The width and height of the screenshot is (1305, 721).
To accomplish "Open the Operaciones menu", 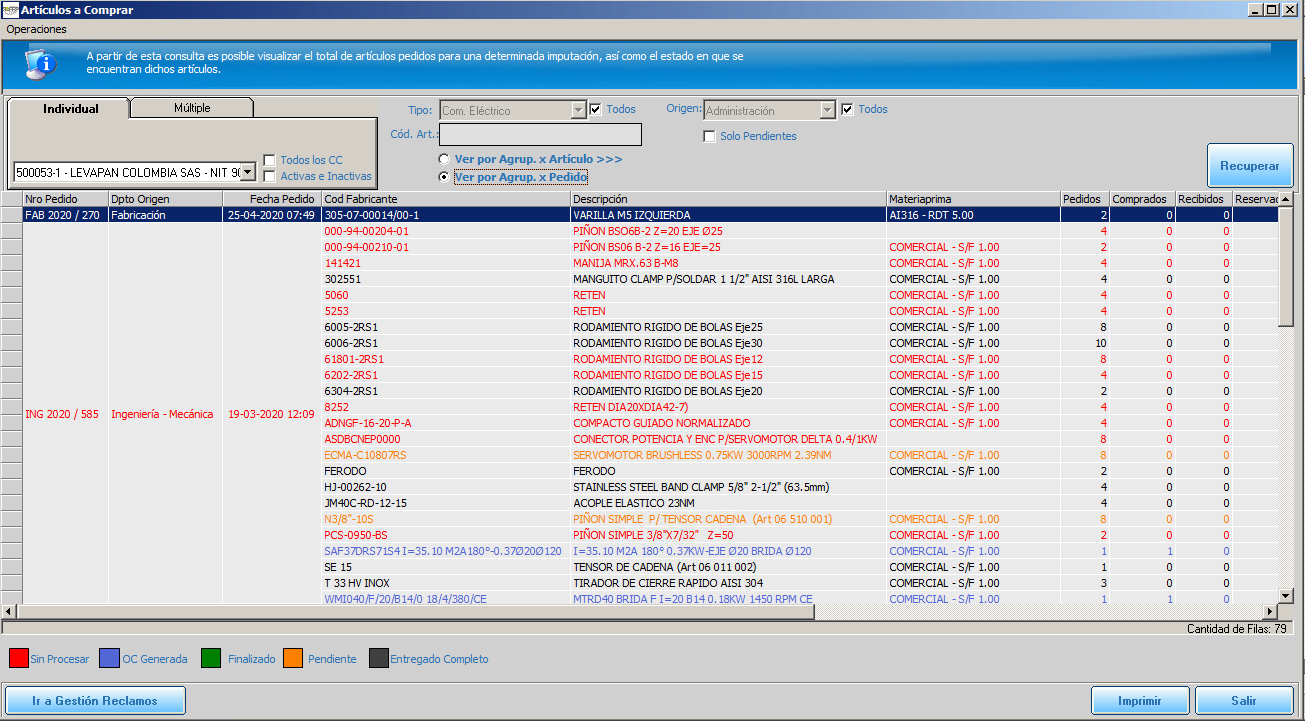I will pos(36,29).
